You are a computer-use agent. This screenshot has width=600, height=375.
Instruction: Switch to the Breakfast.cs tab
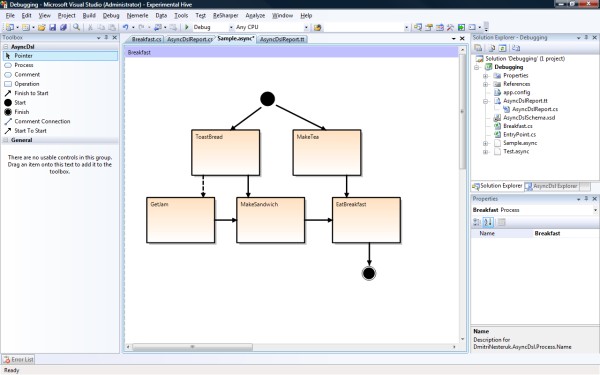coord(145,39)
